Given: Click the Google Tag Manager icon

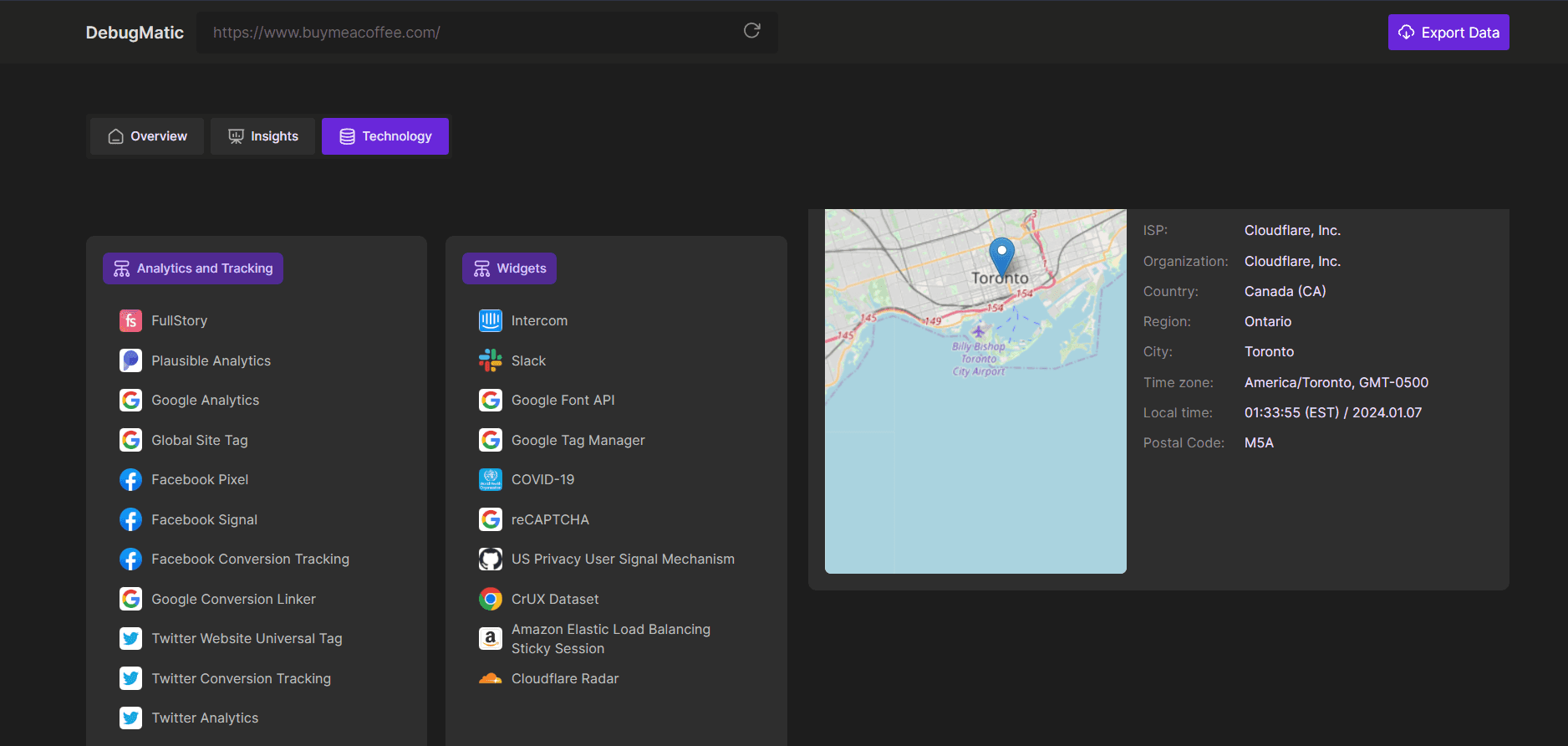Looking at the screenshot, I should click(491, 440).
